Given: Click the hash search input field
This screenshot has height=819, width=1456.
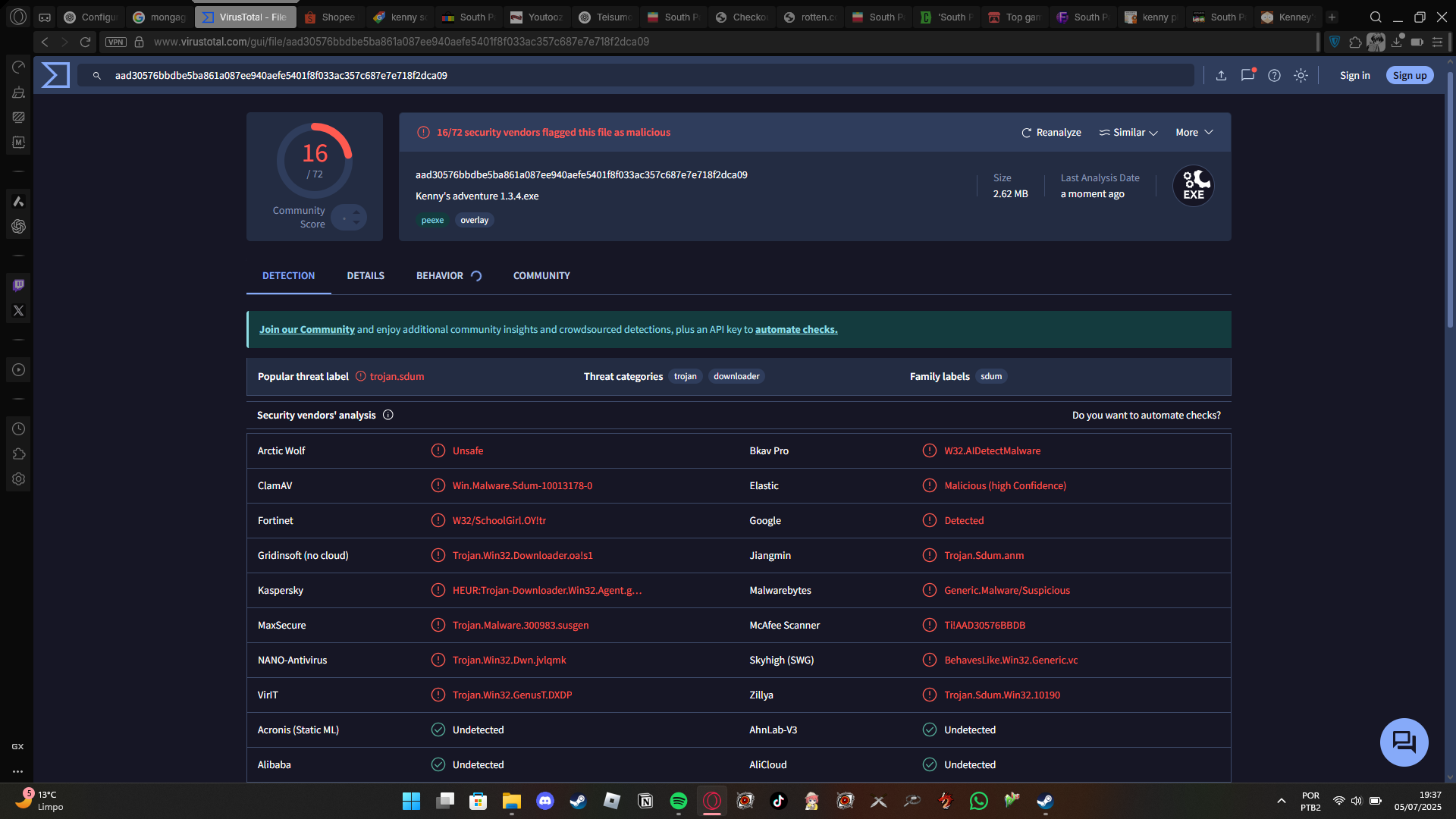Looking at the screenshot, I should click(x=637, y=75).
